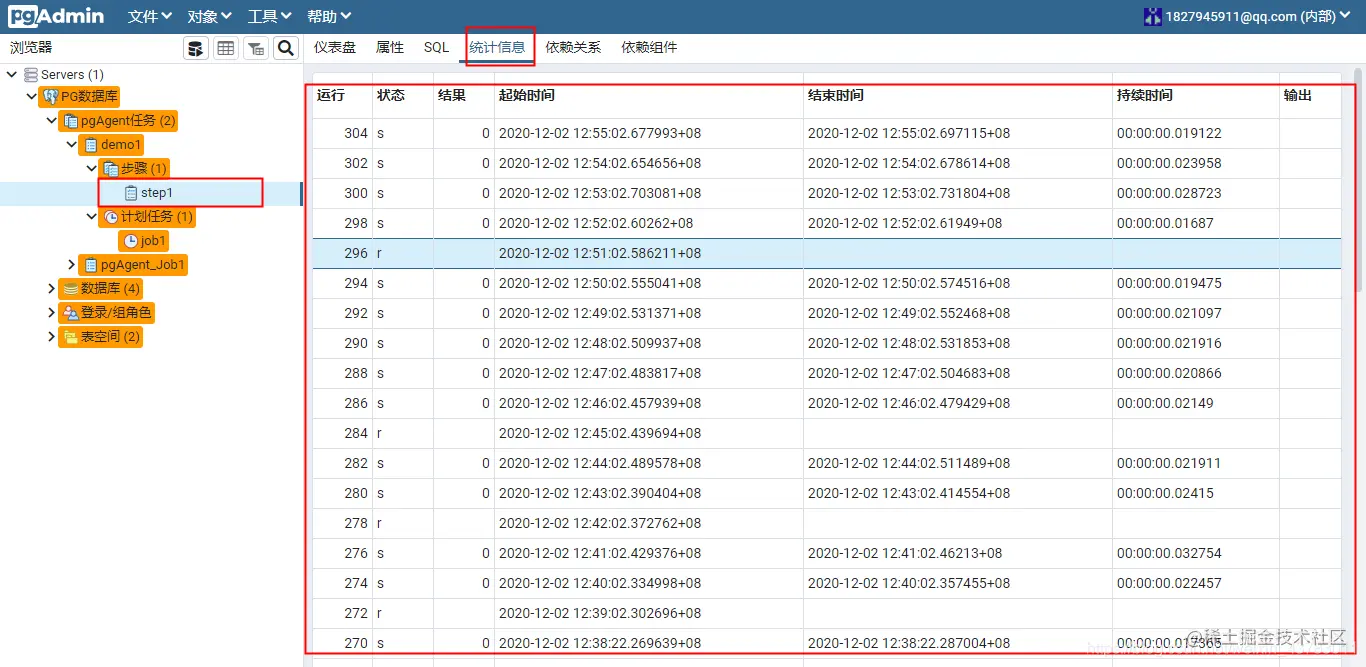Sort by the 结果 column header

pyautogui.click(x=452, y=96)
